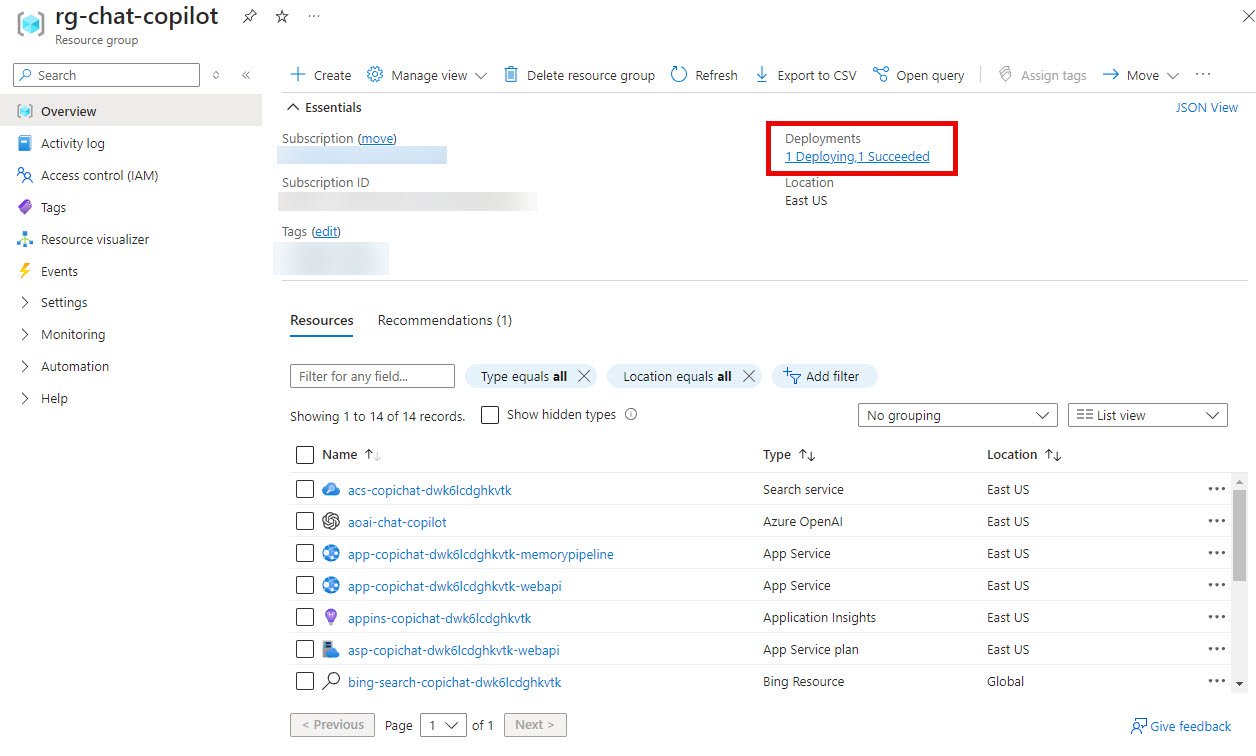Expand the Help section

(x=54, y=398)
